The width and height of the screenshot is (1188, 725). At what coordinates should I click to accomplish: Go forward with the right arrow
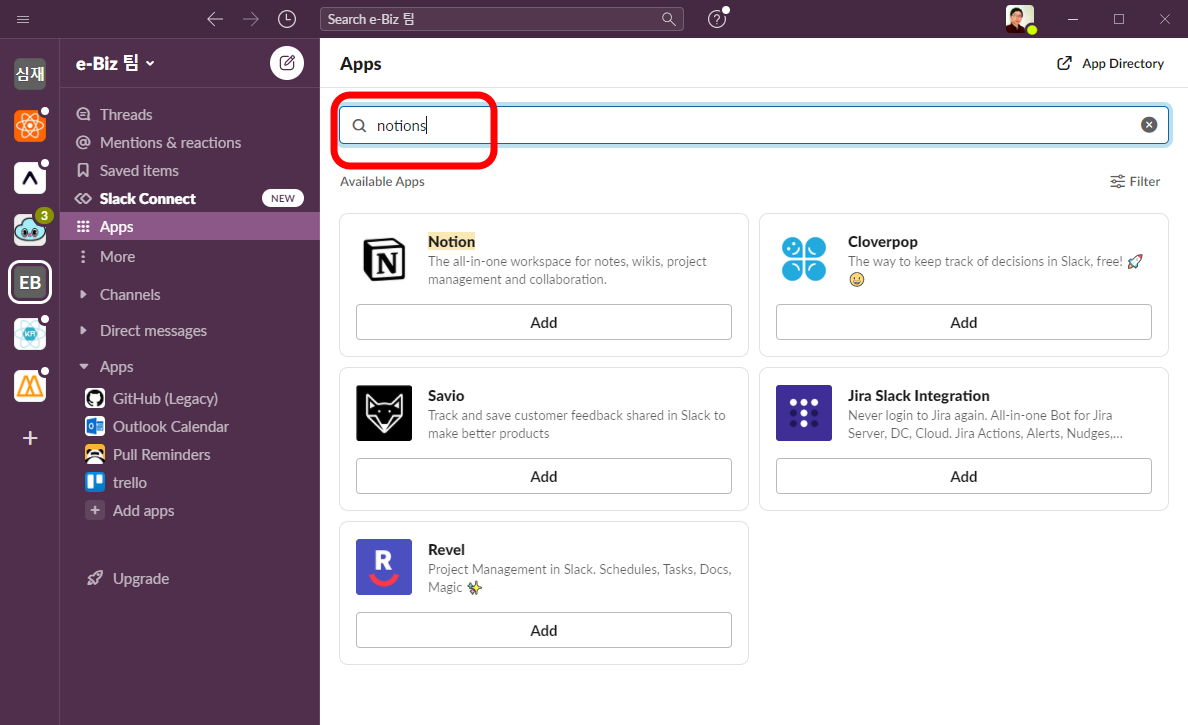pyautogui.click(x=251, y=19)
